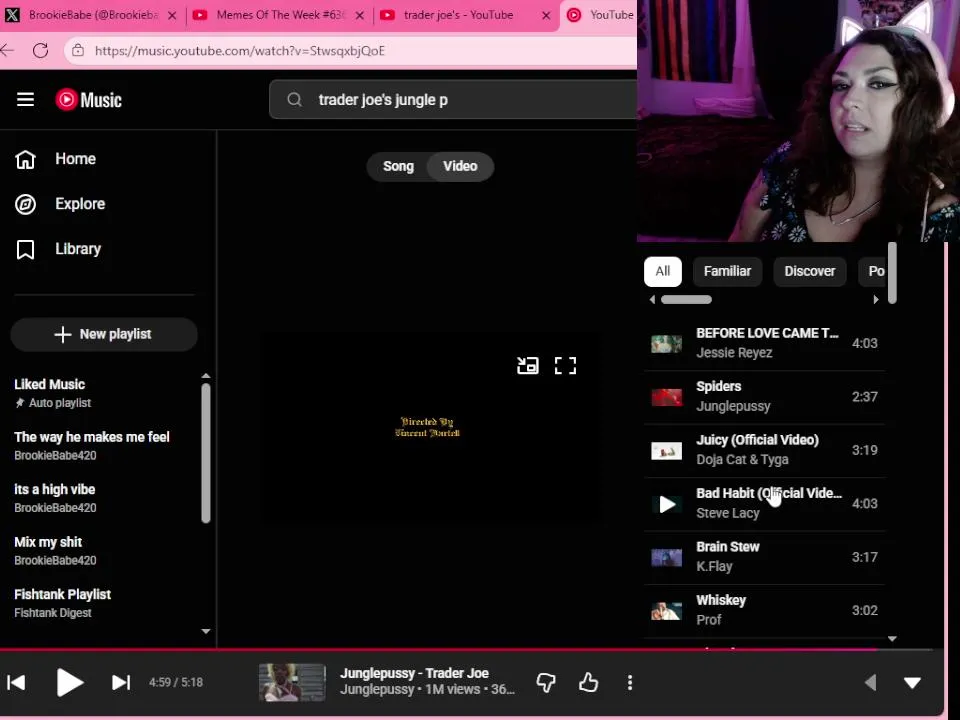The width and height of the screenshot is (960, 720).
Task: Open Explore in sidebar
Action: click(60, 204)
